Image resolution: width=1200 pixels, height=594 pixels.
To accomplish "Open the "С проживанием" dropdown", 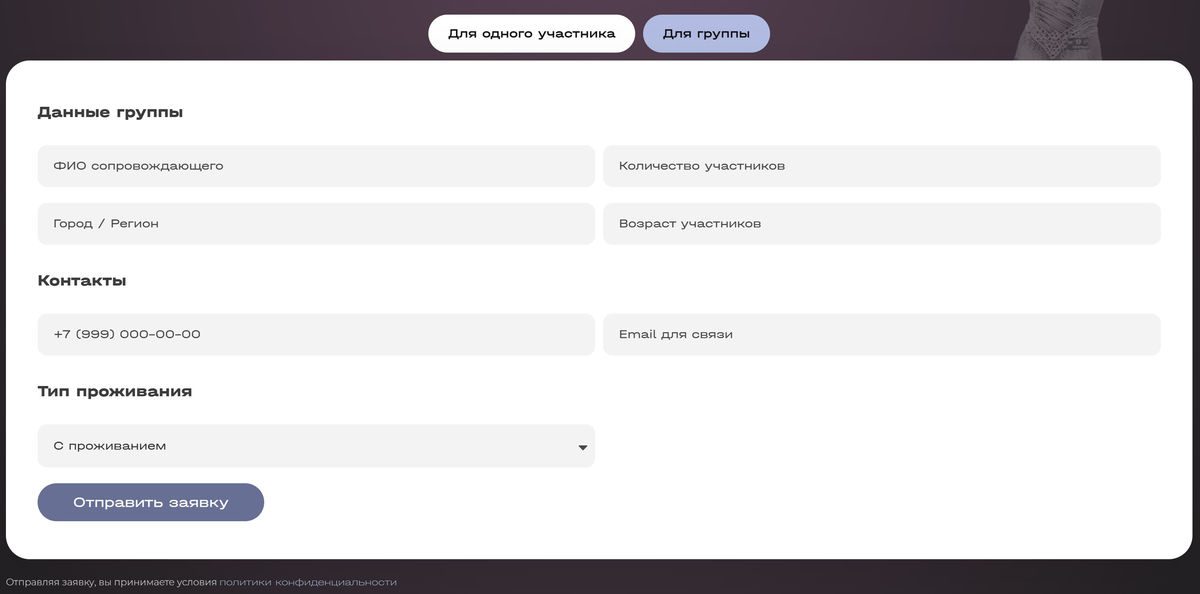I will pyautogui.click(x=316, y=446).
